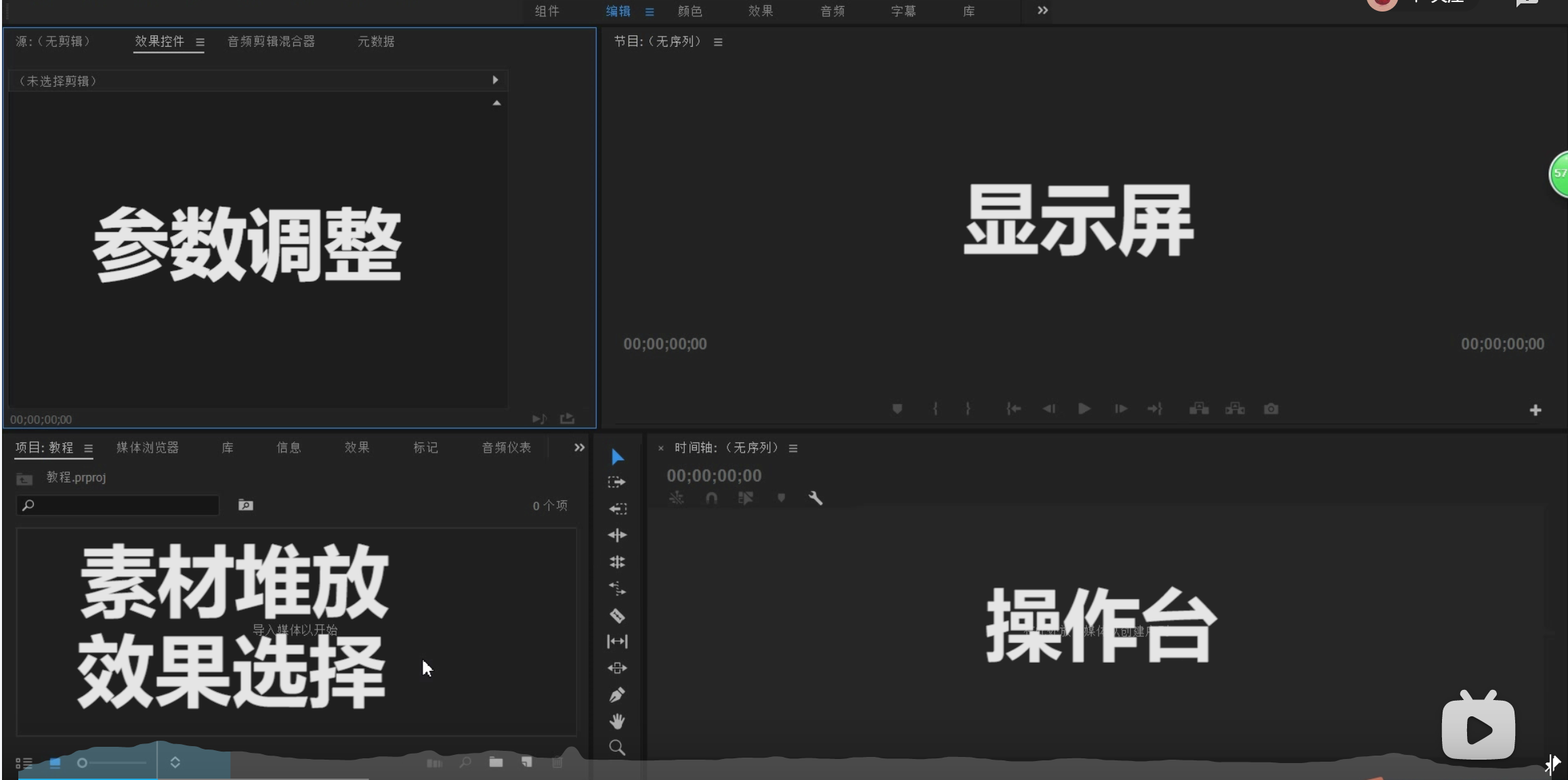Switch to the 颜色 workspace tab

690,11
